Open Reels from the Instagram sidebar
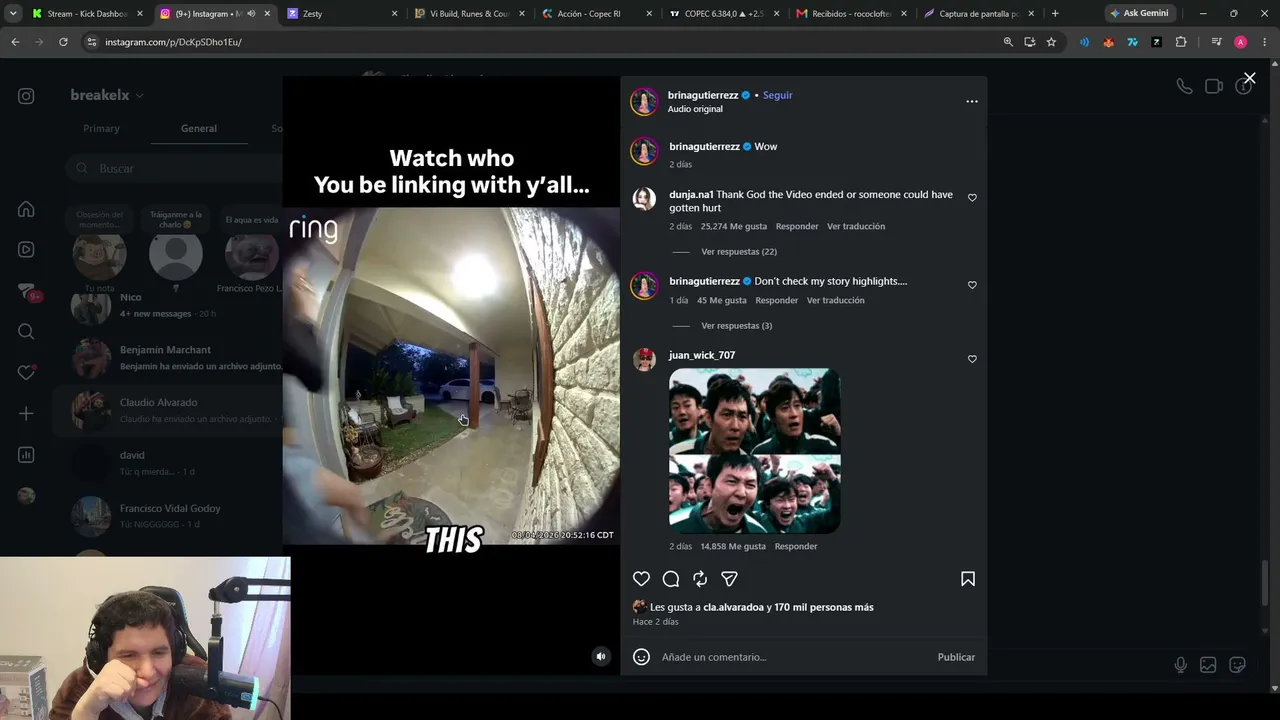 pos(26,250)
